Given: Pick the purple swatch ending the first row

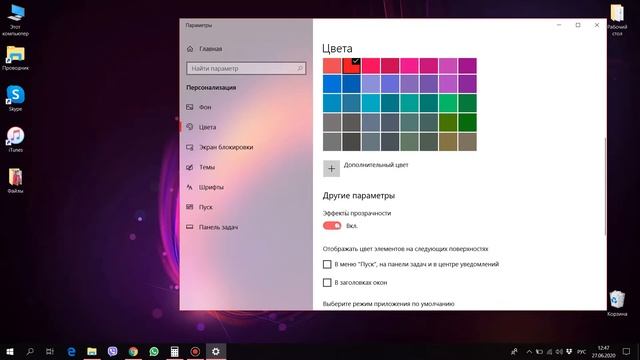Looking at the screenshot, I should 467,66.
